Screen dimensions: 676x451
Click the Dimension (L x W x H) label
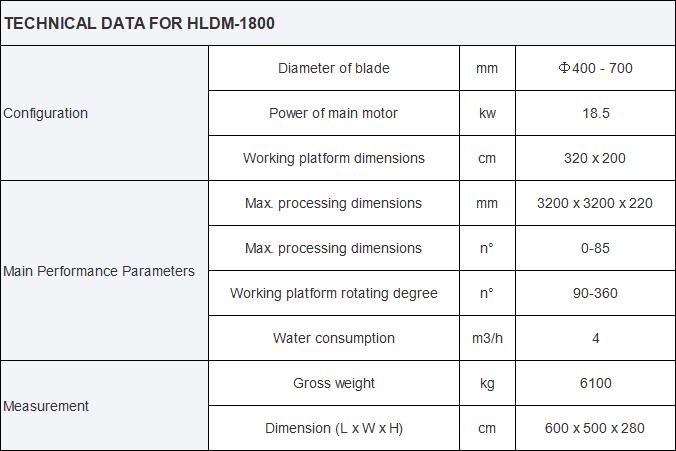click(x=334, y=428)
